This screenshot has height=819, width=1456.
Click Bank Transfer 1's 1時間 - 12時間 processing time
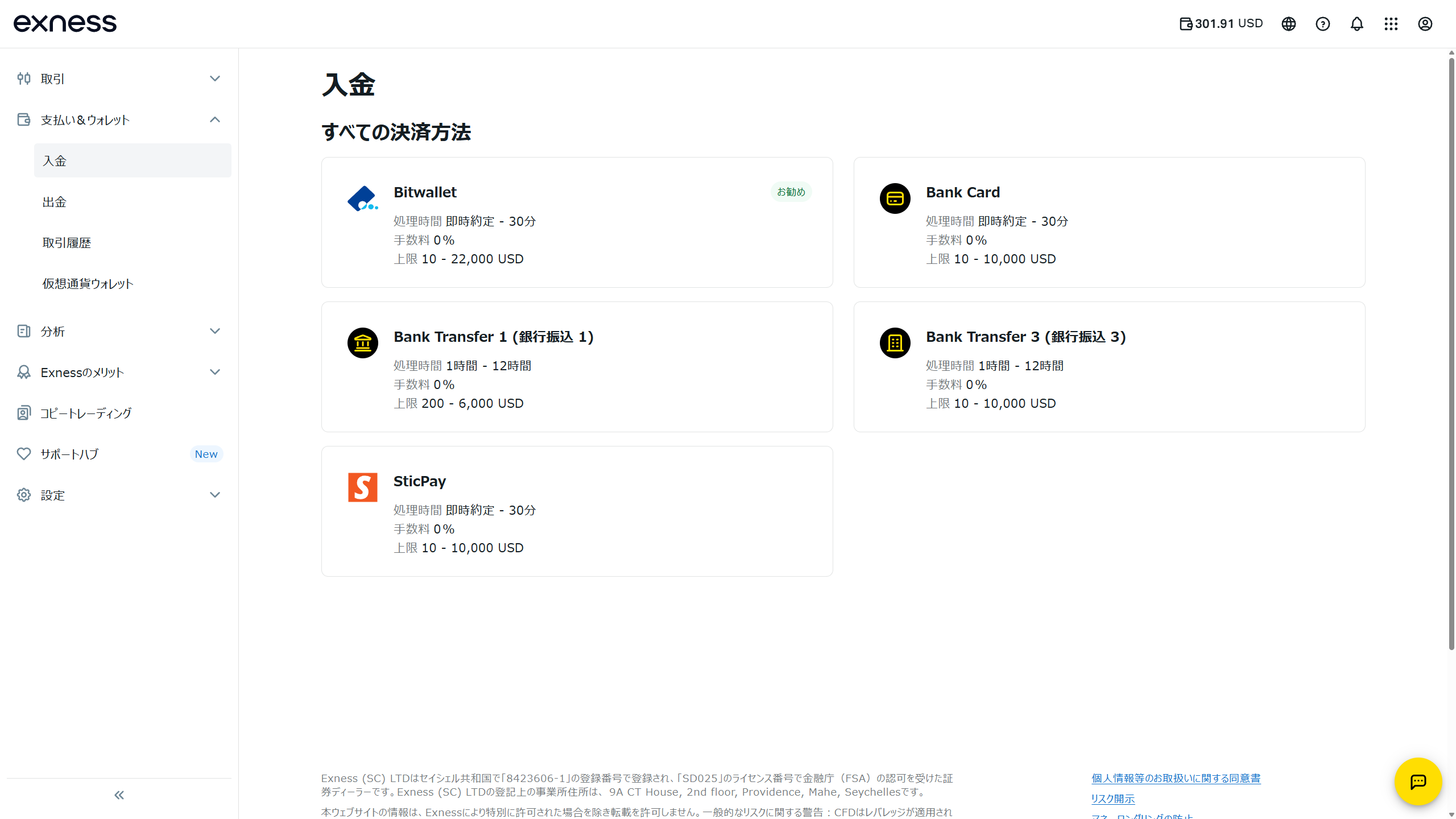tap(489, 366)
